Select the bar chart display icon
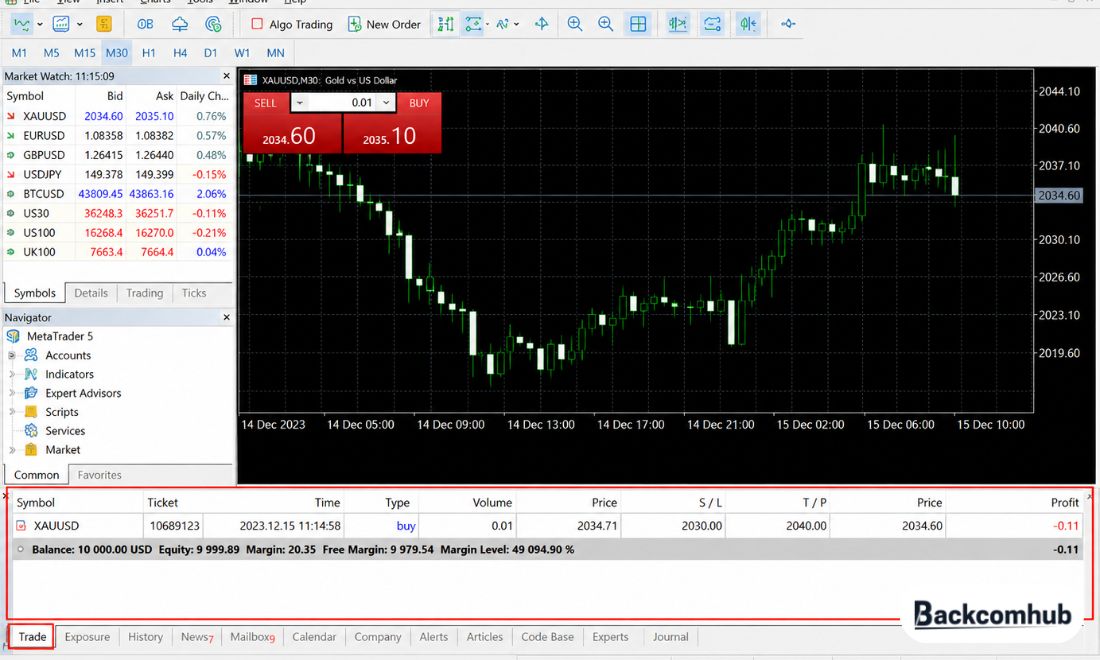The height and width of the screenshot is (660, 1100). tap(445, 25)
